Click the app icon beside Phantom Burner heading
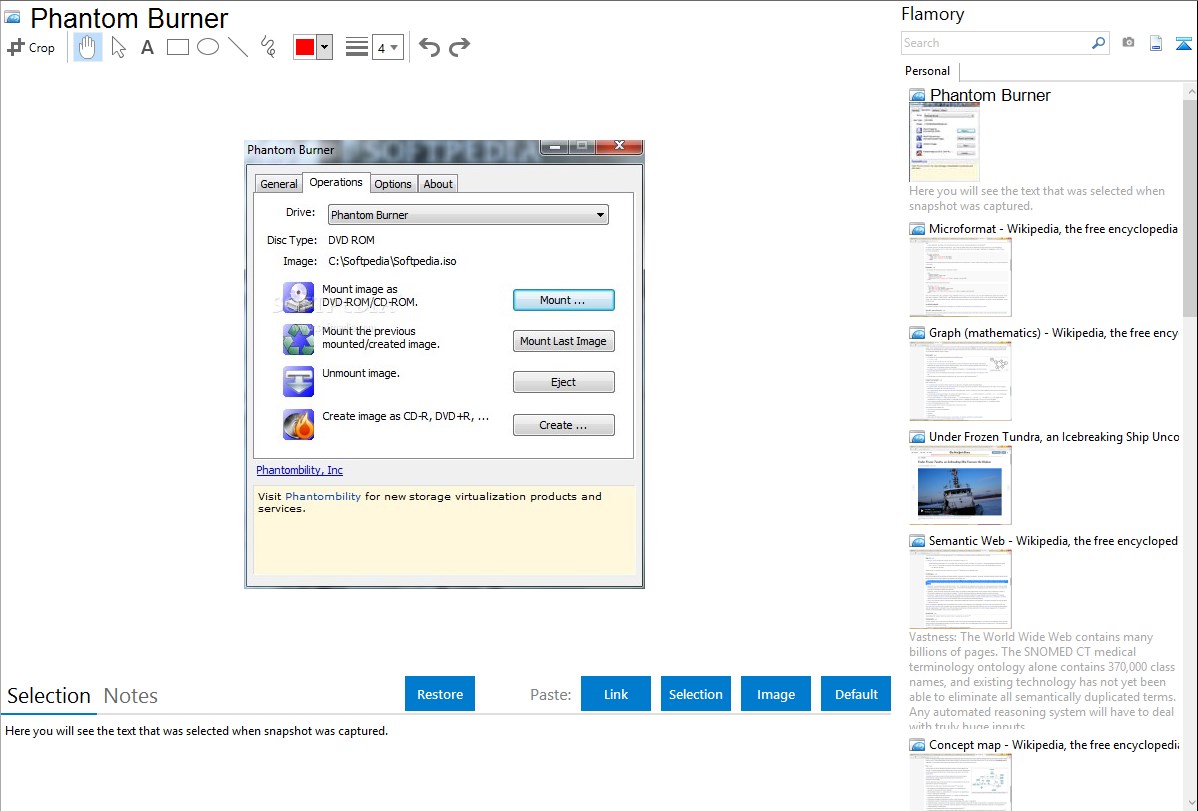The image size is (1198, 811). click(13, 18)
